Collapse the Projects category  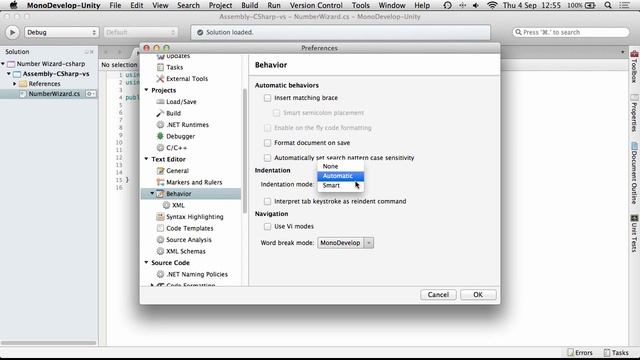coord(146,90)
